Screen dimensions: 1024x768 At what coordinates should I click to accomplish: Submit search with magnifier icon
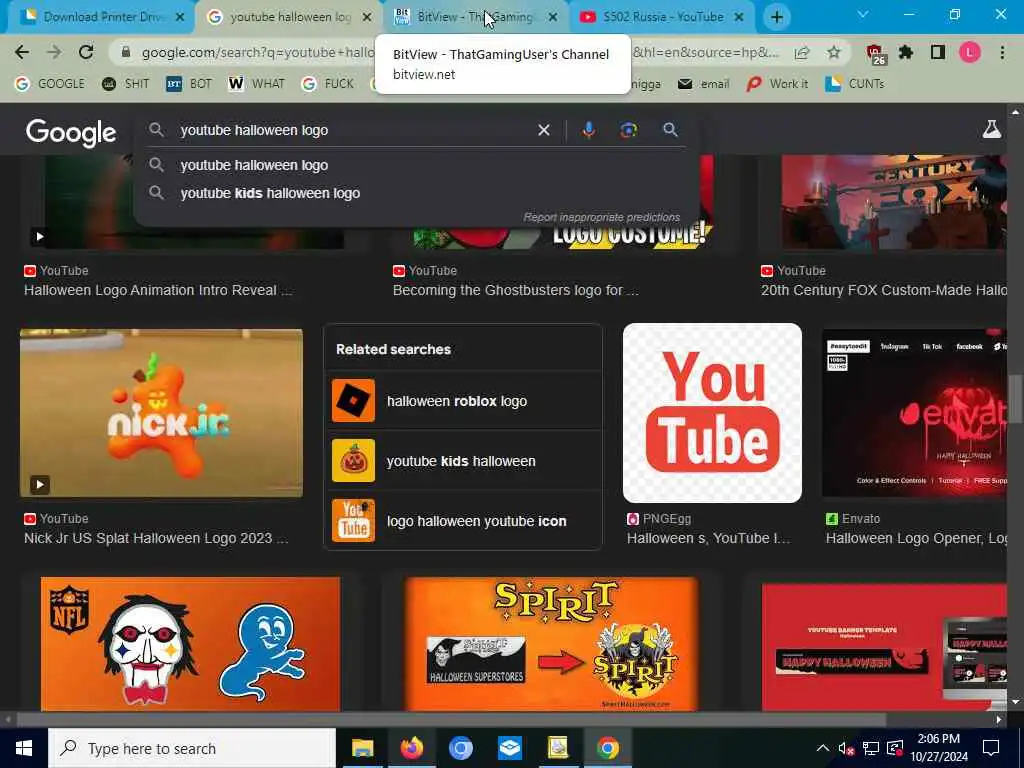(x=670, y=130)
